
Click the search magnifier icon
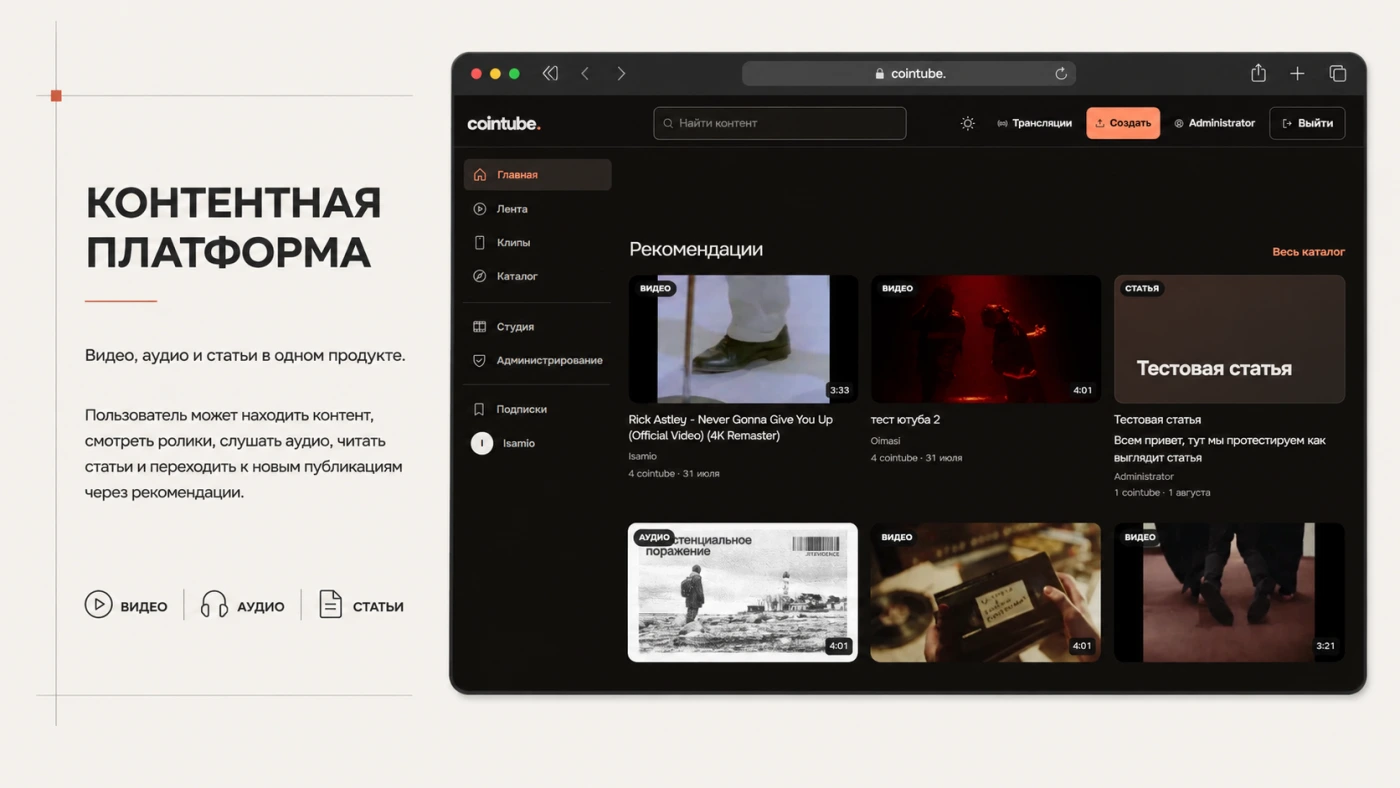tap(668, 123)
